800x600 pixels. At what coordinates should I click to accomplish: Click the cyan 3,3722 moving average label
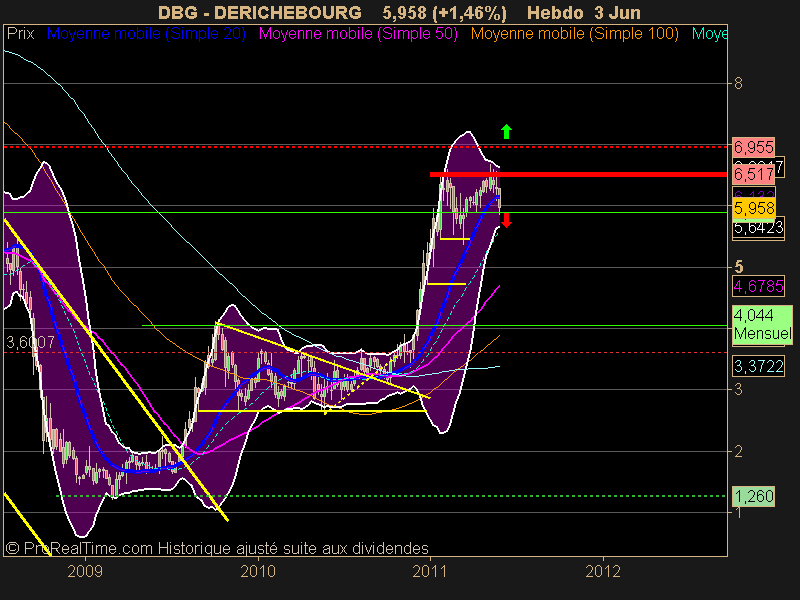pos(758,366)
